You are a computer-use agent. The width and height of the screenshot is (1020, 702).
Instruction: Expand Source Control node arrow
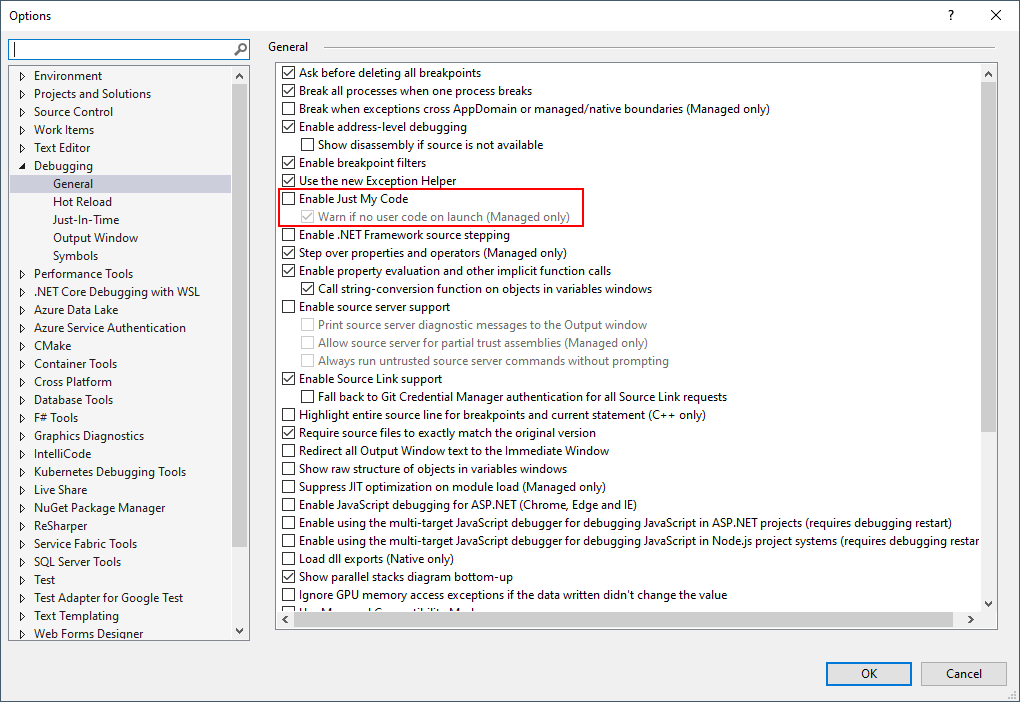22,112
